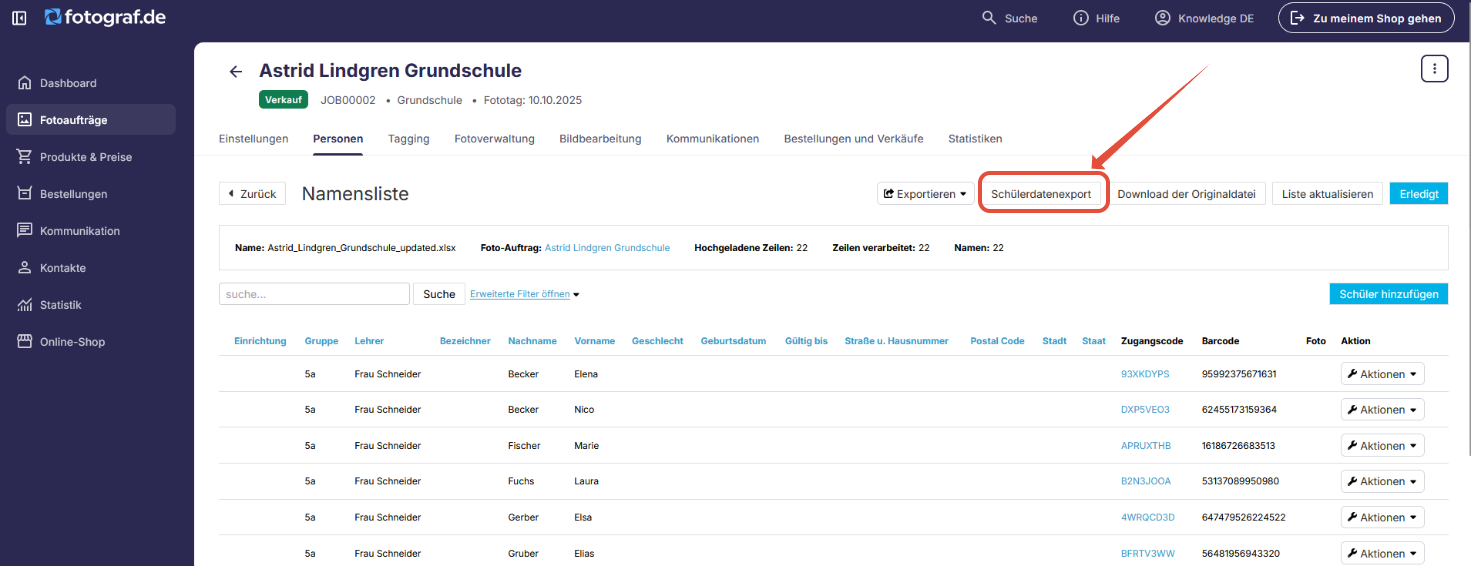Open access code 93XKDYPS

pyautogui.click(x=1145, y=374)
